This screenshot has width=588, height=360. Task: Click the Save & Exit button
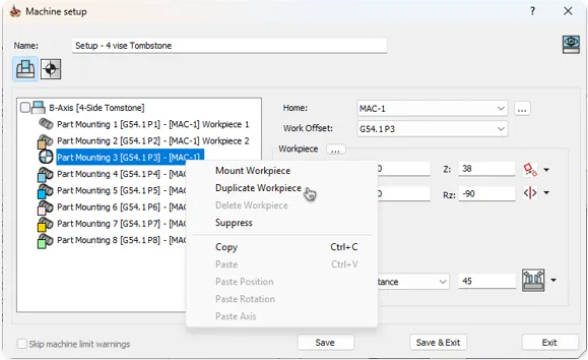point(438,342)
